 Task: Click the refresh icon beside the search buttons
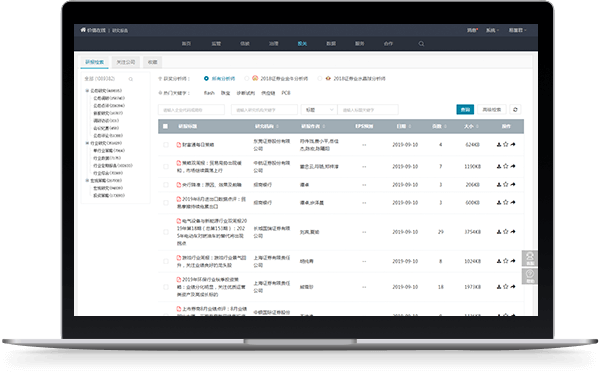click(515, 110)
